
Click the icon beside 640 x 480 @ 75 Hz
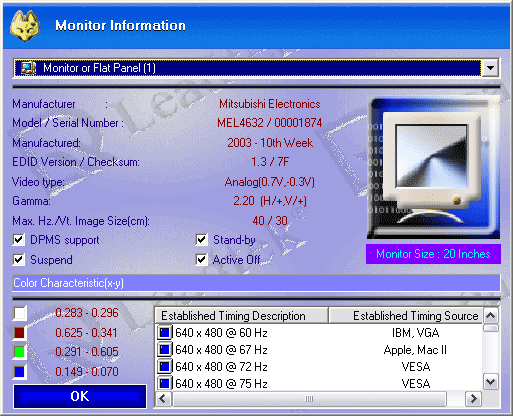pyautogui.click(x=165, y=383)
